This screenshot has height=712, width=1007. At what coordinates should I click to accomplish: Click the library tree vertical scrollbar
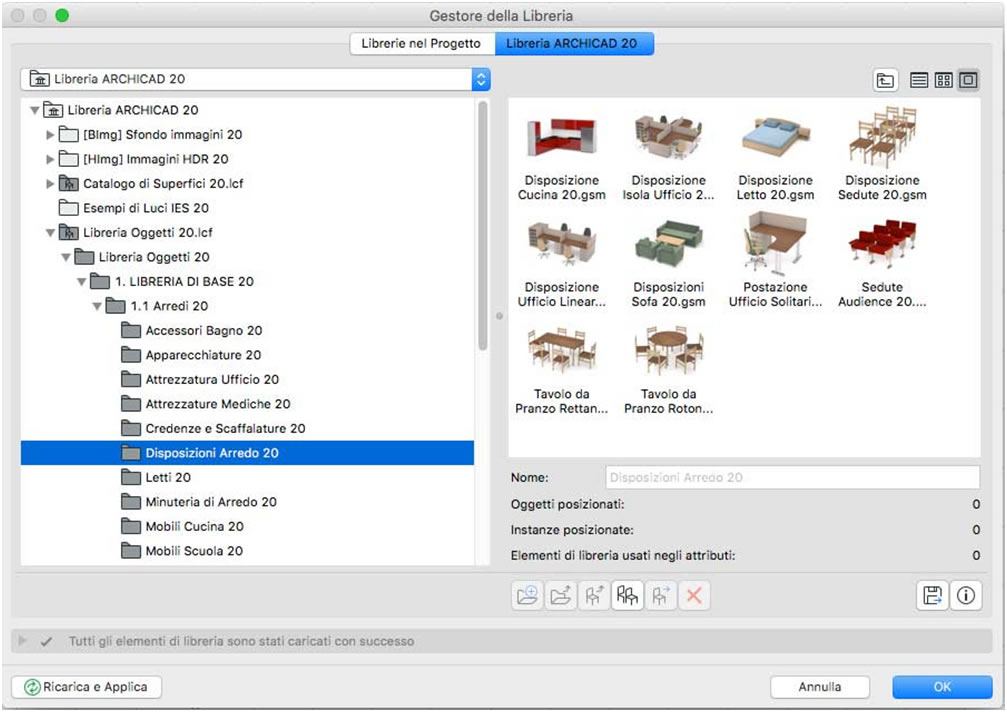click(483, 226)
